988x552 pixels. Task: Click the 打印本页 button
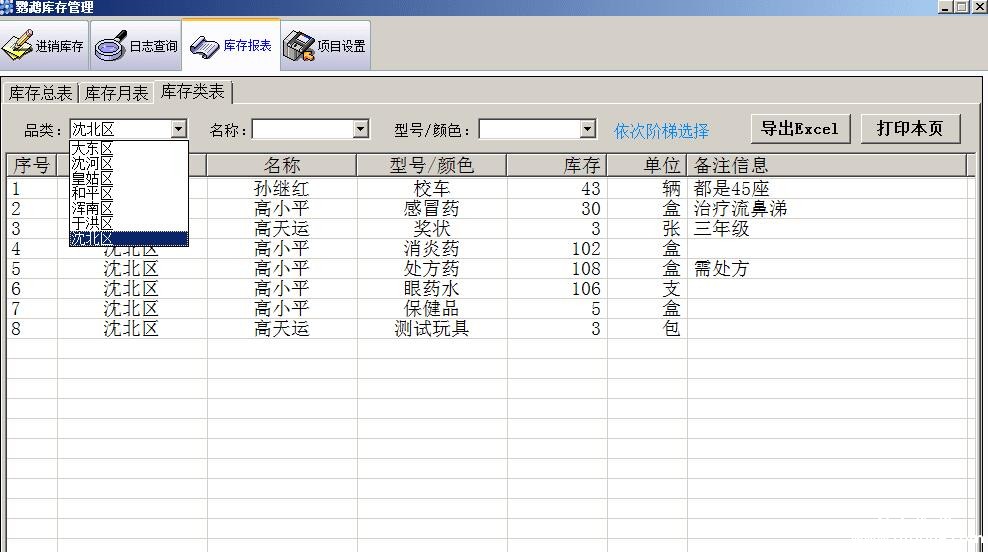tap(910, 129)
